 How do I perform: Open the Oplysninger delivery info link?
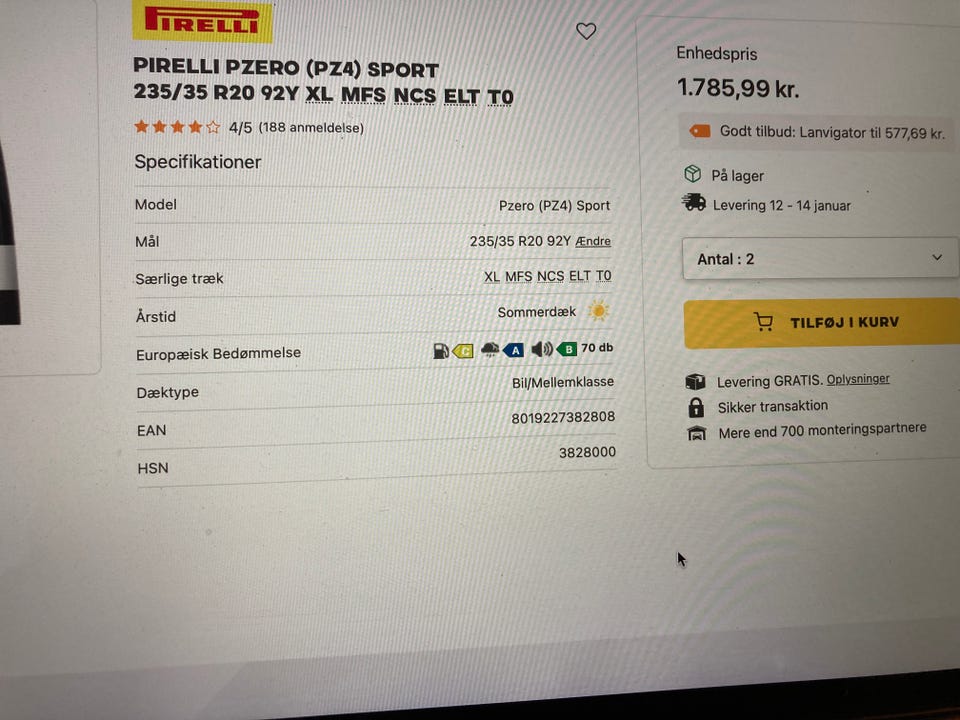(858, 379)
